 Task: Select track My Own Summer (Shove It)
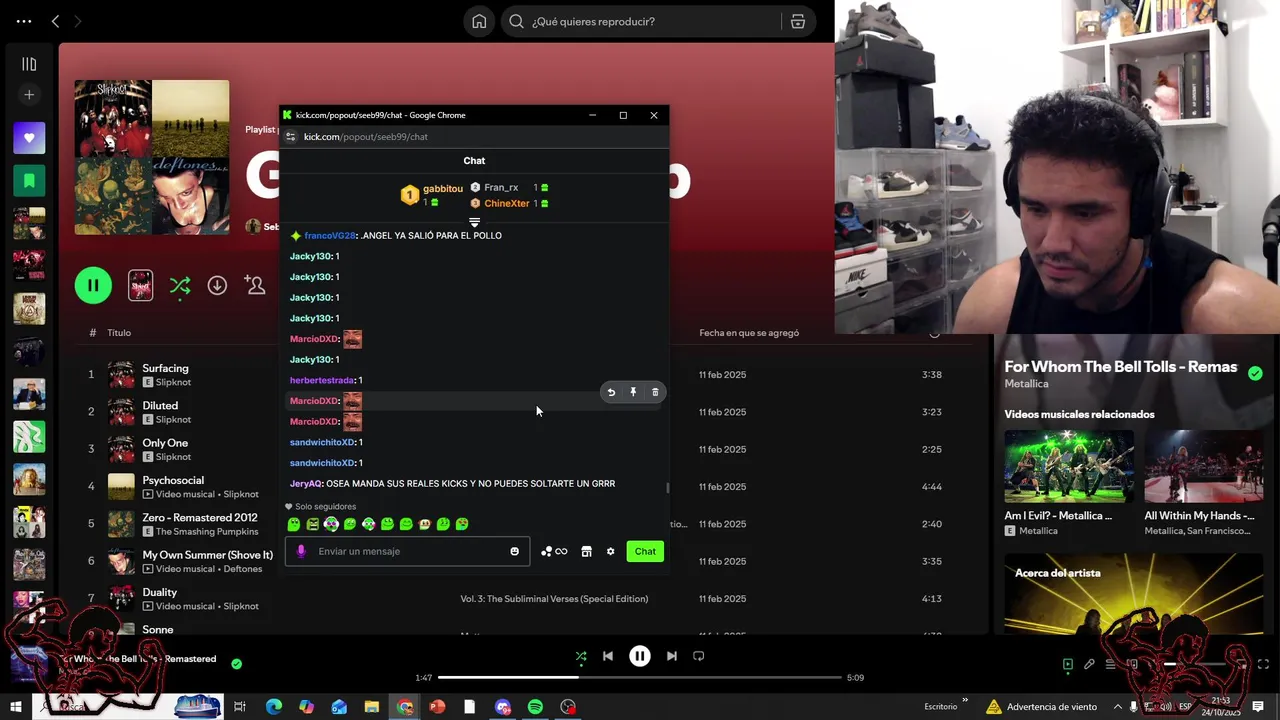tap(207, 555)
